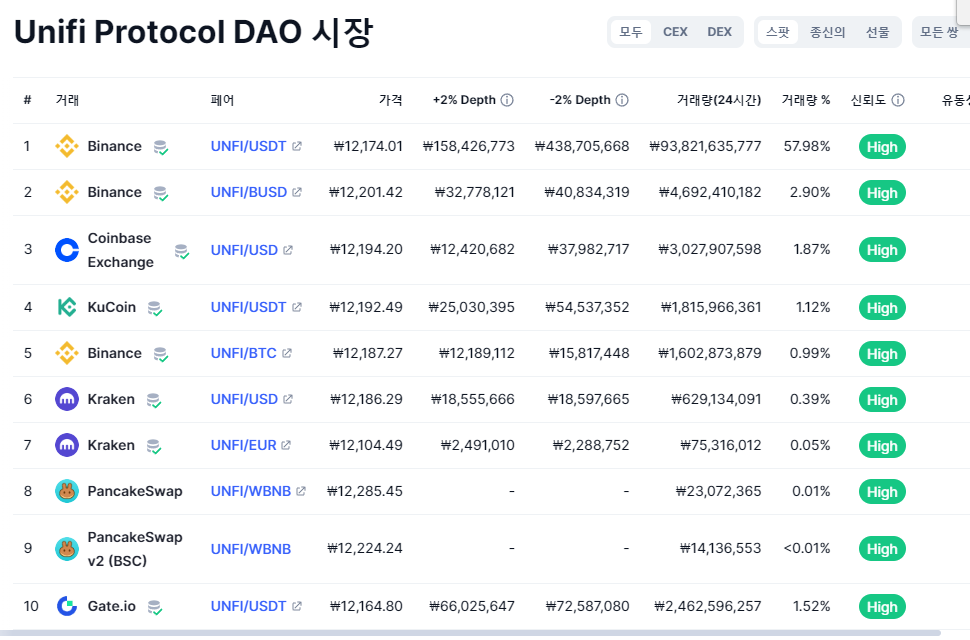
Task: Click reserves badge next to Coinbase Exchange
Action: (x=182, y=251)
